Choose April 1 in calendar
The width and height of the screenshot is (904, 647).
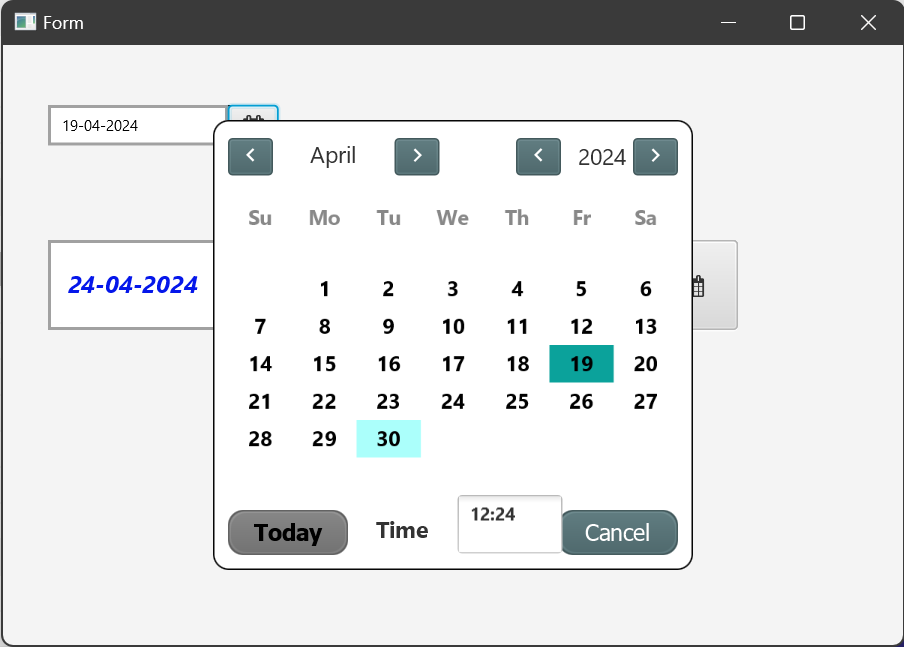tap(324, 290)
